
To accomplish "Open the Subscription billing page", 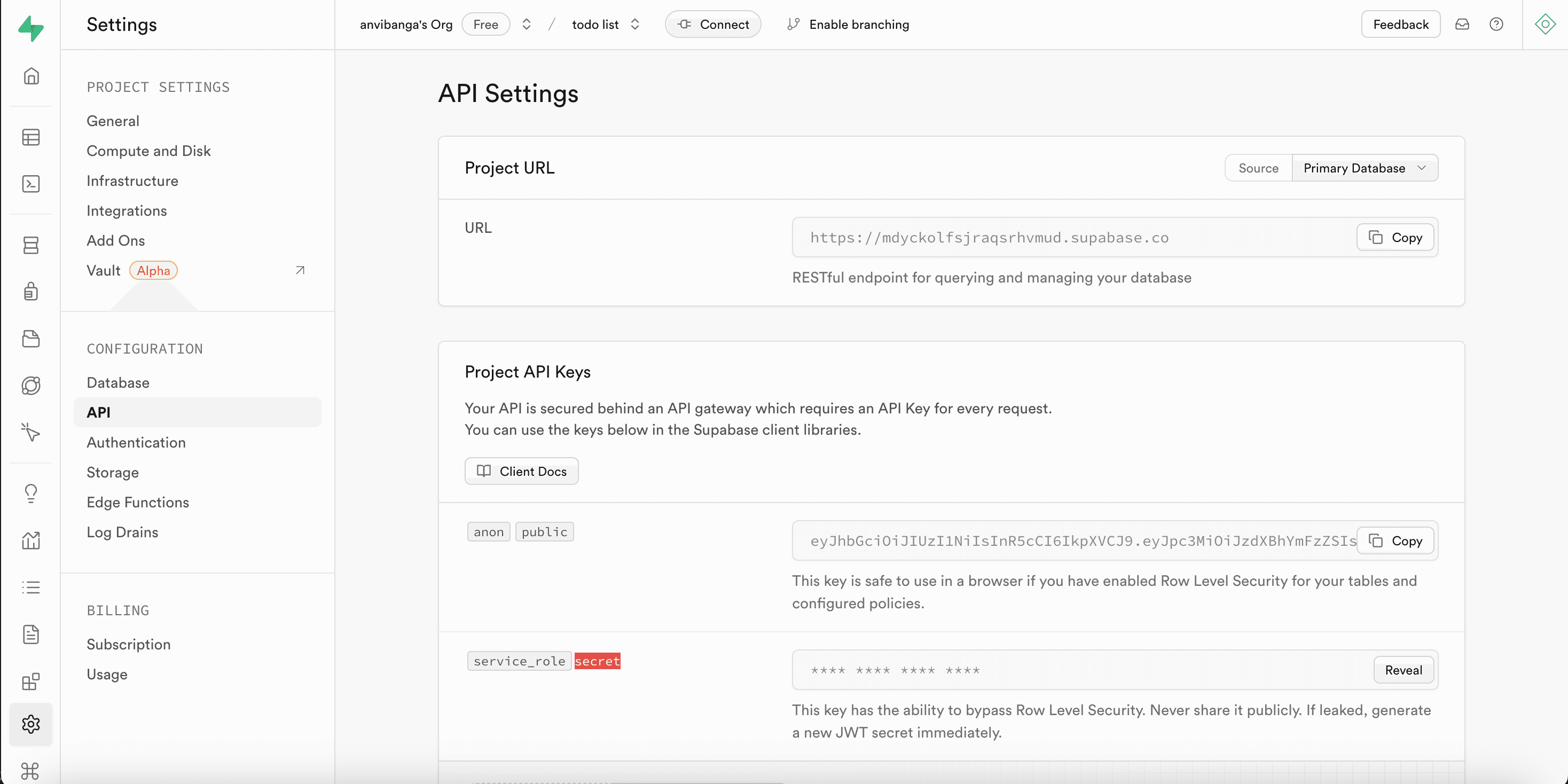I will (x=128, y=644).
